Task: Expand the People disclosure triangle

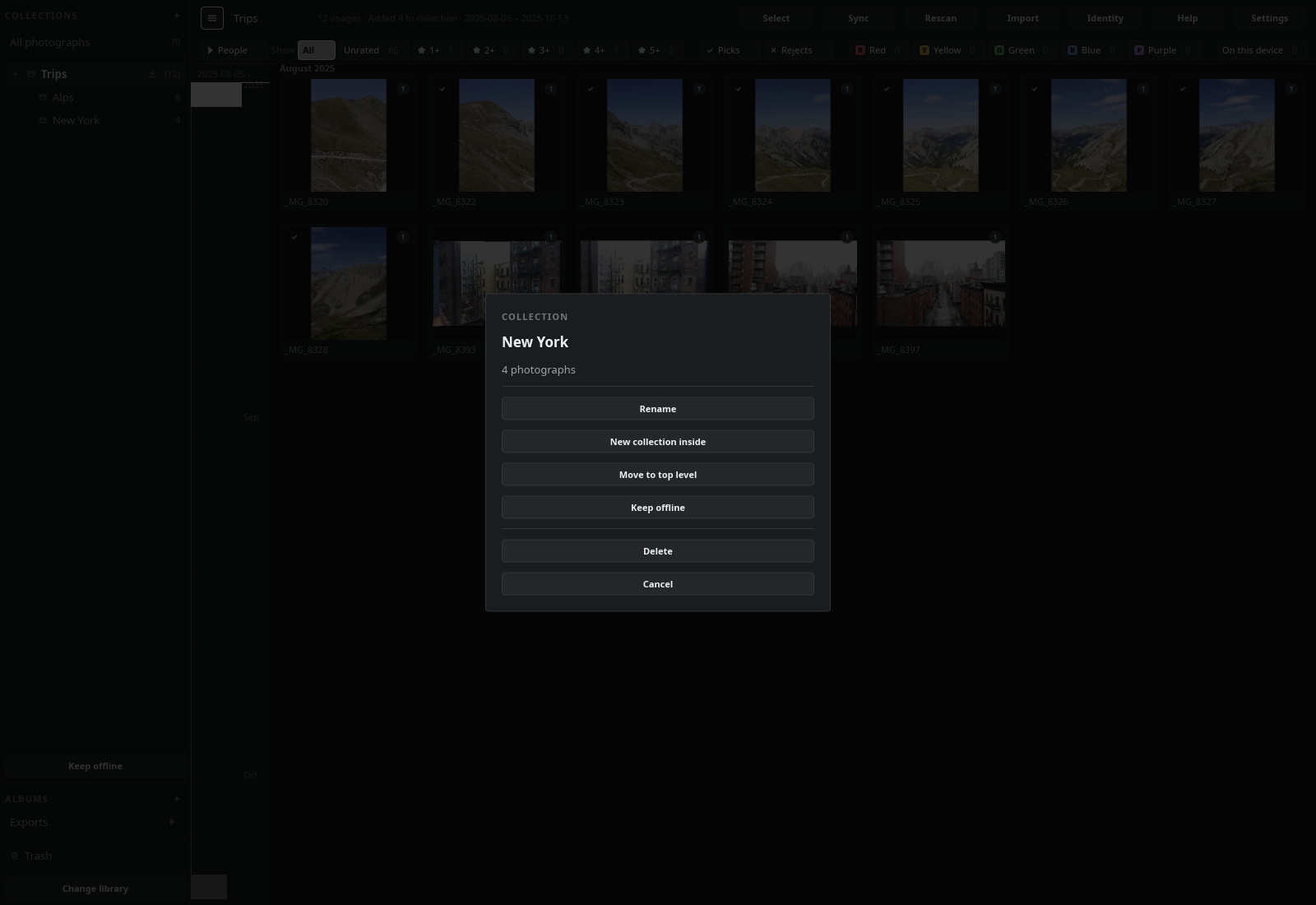Action: pos(211,50)
